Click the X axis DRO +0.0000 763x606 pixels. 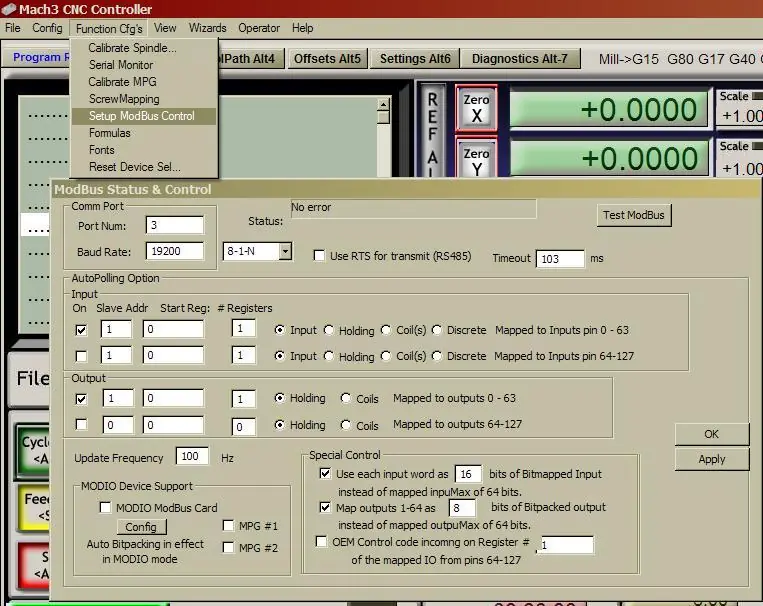pyautogui.click(x=609, y=109)
